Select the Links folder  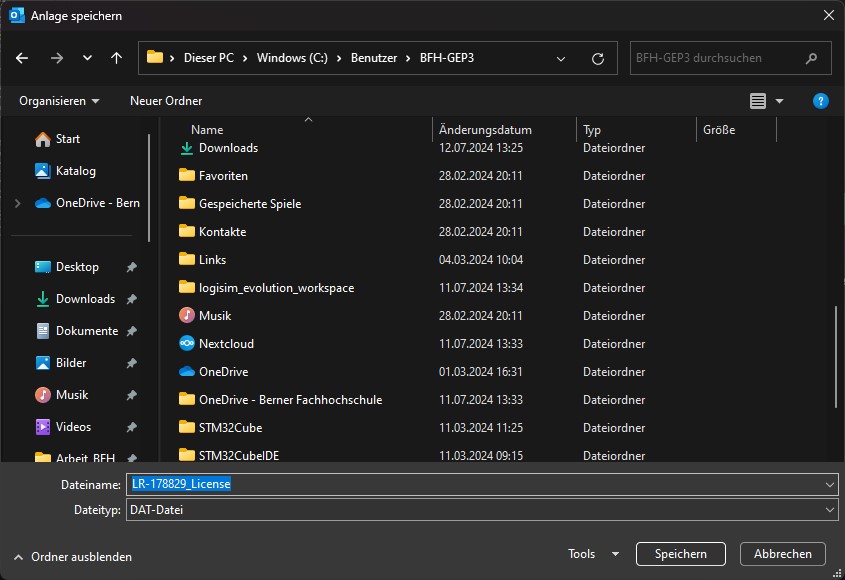point(202,260)
